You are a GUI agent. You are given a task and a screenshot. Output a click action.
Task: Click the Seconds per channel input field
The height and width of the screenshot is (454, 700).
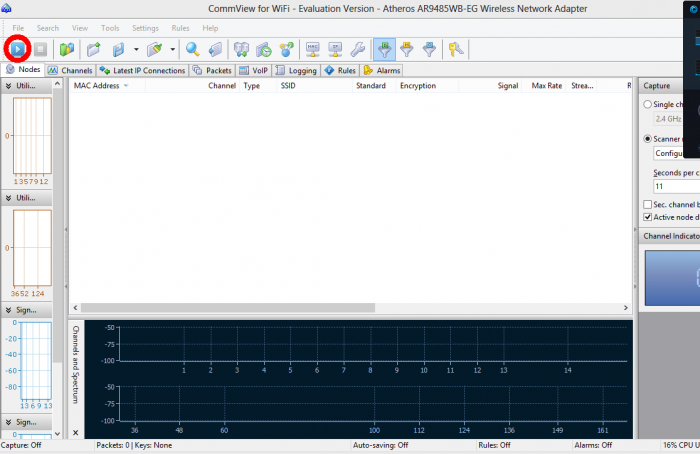668,186
